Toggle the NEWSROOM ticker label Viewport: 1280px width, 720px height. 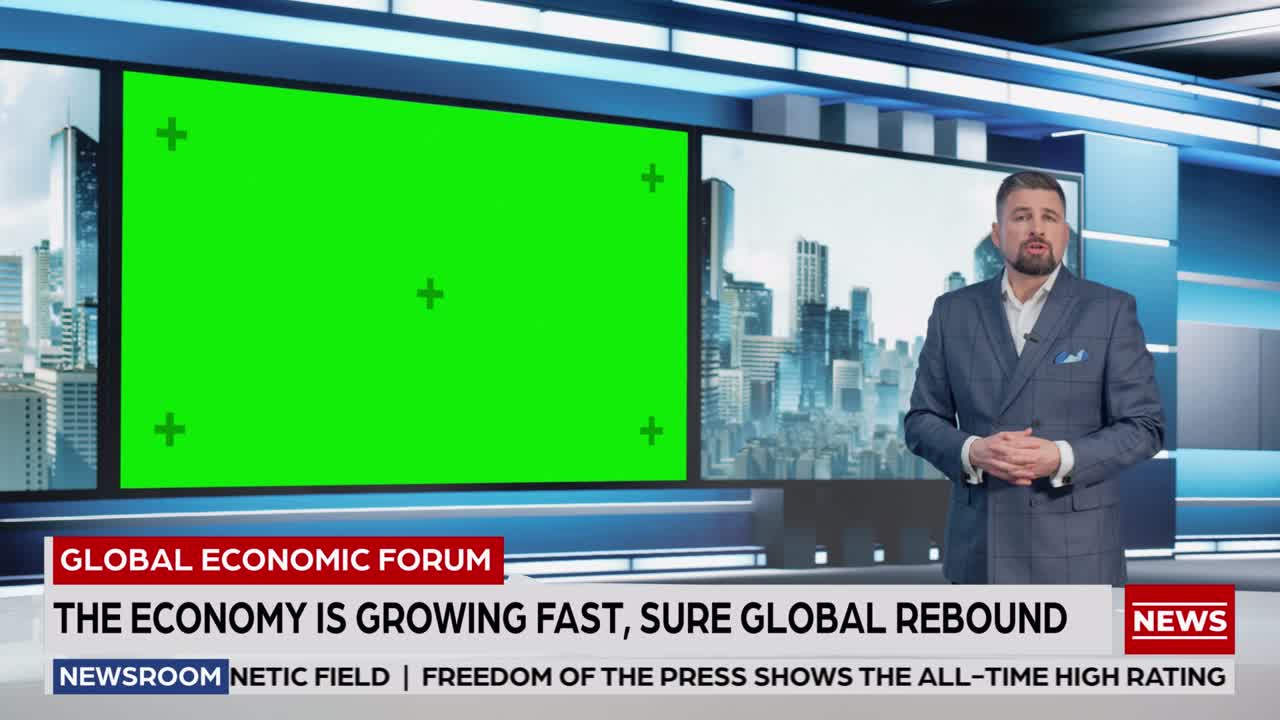(141, 676)
